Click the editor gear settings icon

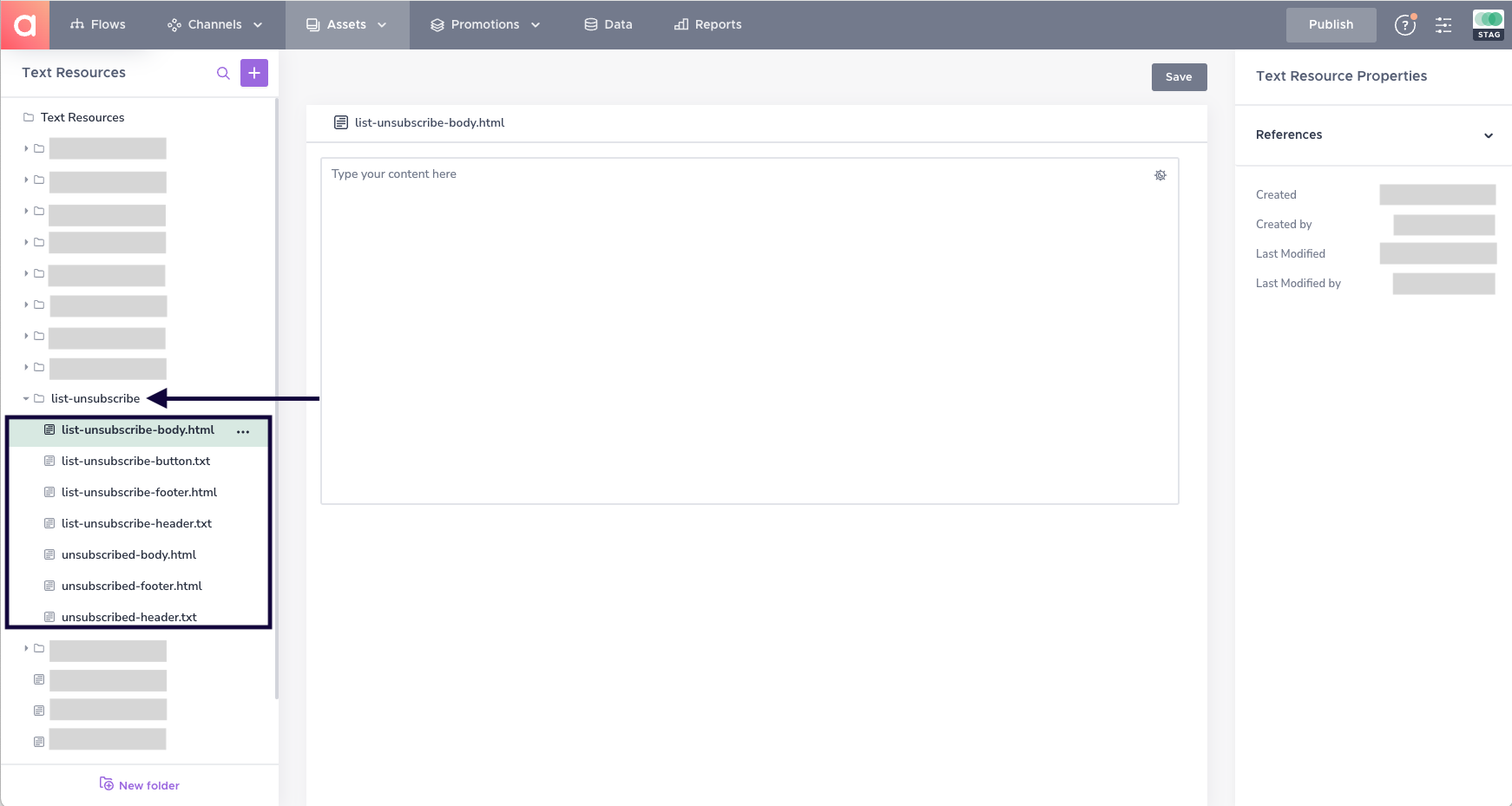coord(1160,175)
